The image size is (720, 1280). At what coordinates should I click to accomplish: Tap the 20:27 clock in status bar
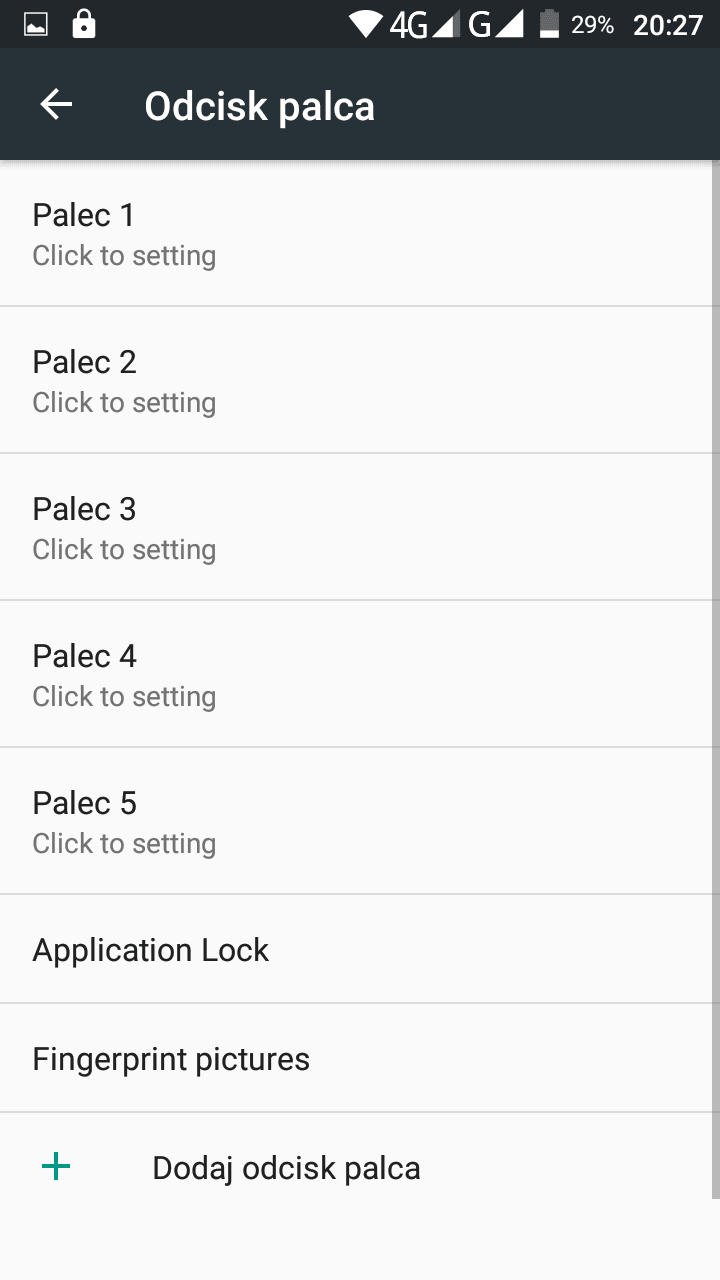(668, 25)
